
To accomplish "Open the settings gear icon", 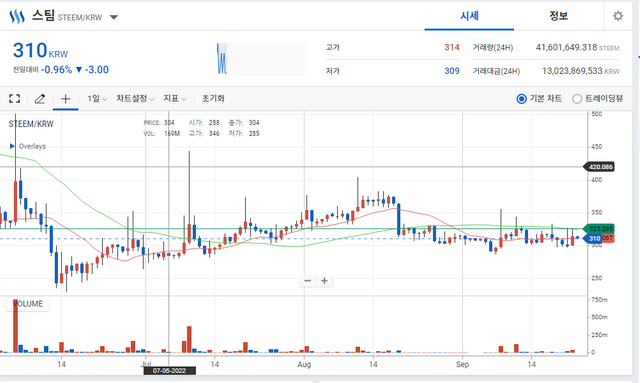I will pyautogui.click(x=618, y=16).
